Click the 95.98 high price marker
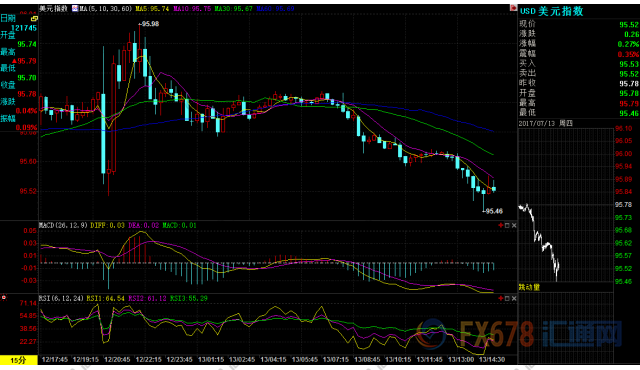 pos(149,24)
